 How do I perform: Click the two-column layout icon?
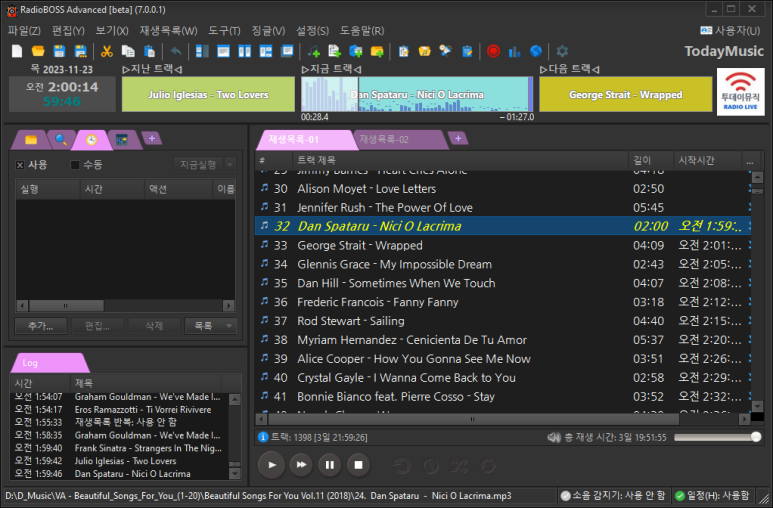tap(245, 51)
